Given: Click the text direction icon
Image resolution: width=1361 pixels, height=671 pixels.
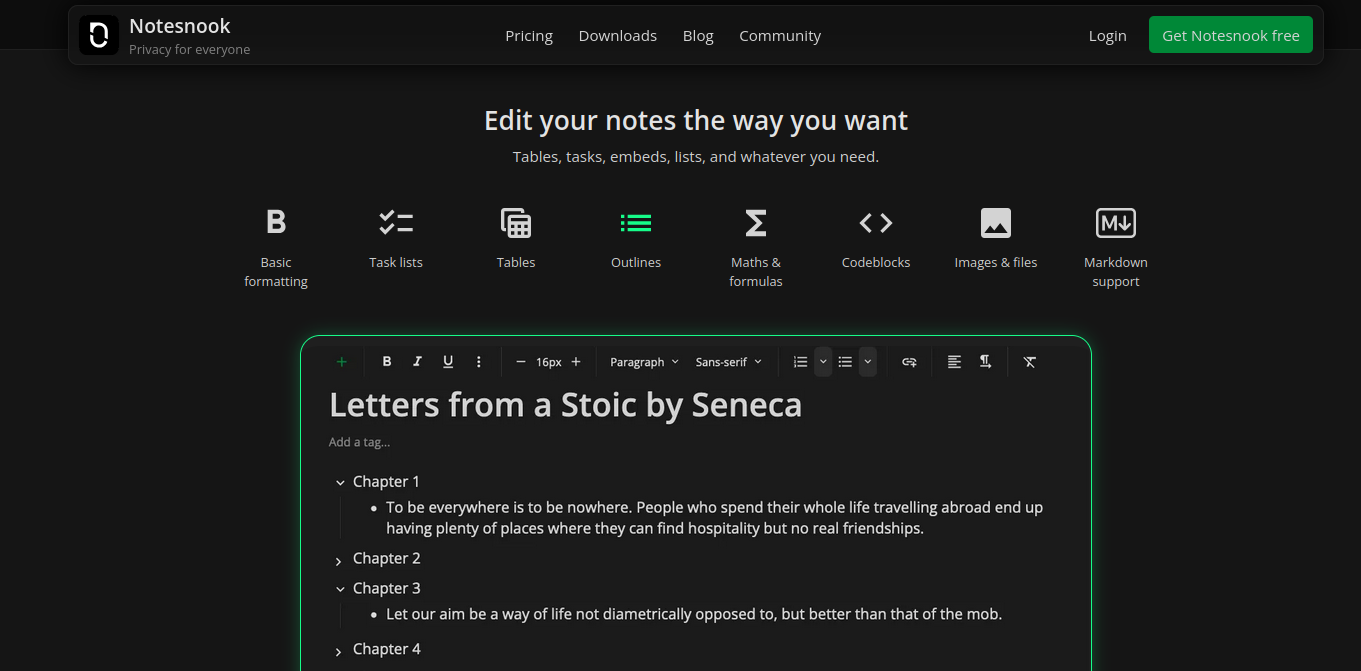Looking at the screenshot, I should click(x=985, y=362).
